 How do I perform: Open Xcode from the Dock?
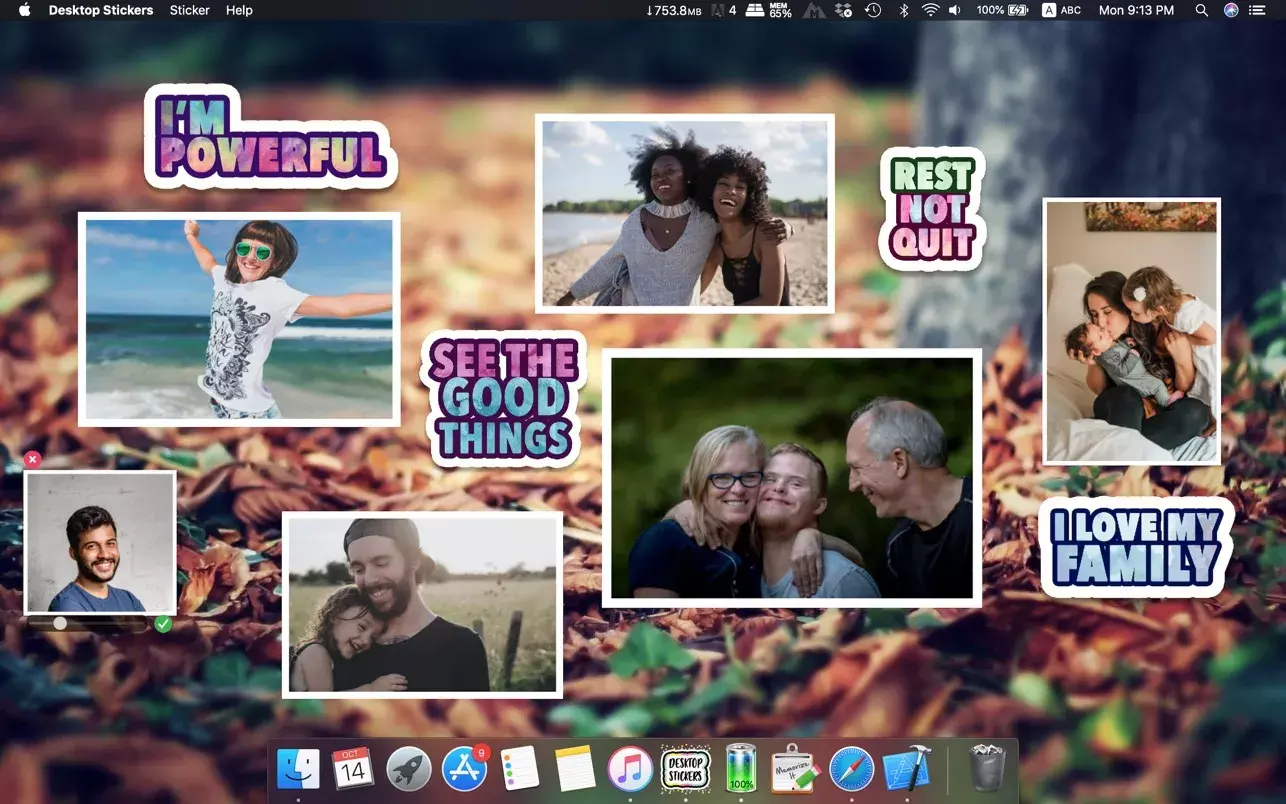tap(907, 769)
